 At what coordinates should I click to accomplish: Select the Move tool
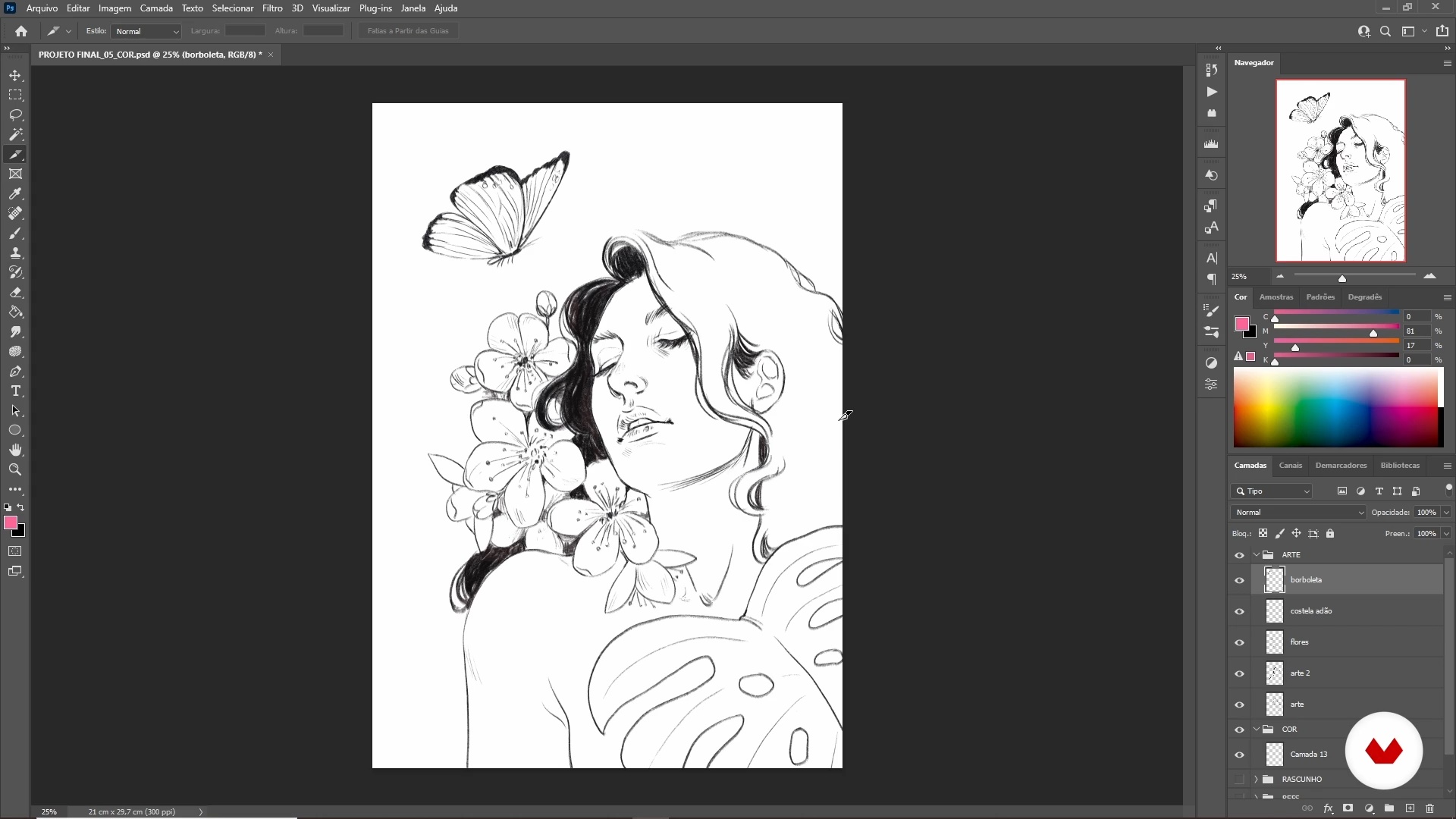(15, 76)
